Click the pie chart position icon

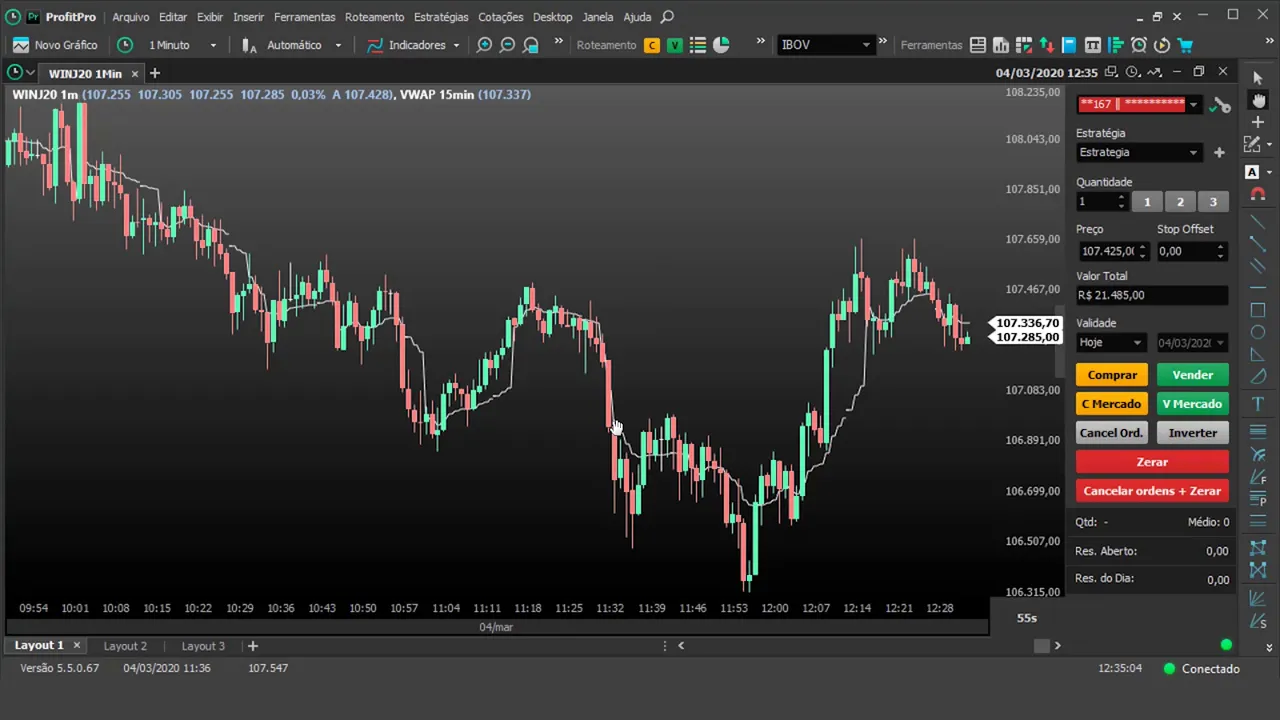coord(721,45)
